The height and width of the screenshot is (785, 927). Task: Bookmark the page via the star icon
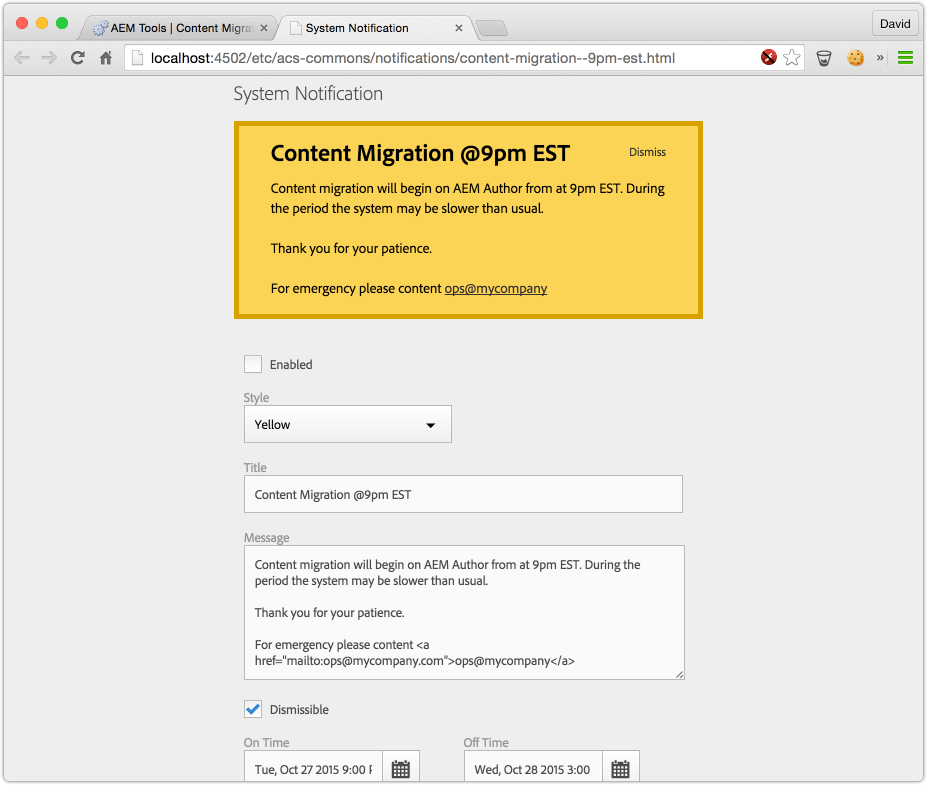point(791,58)
